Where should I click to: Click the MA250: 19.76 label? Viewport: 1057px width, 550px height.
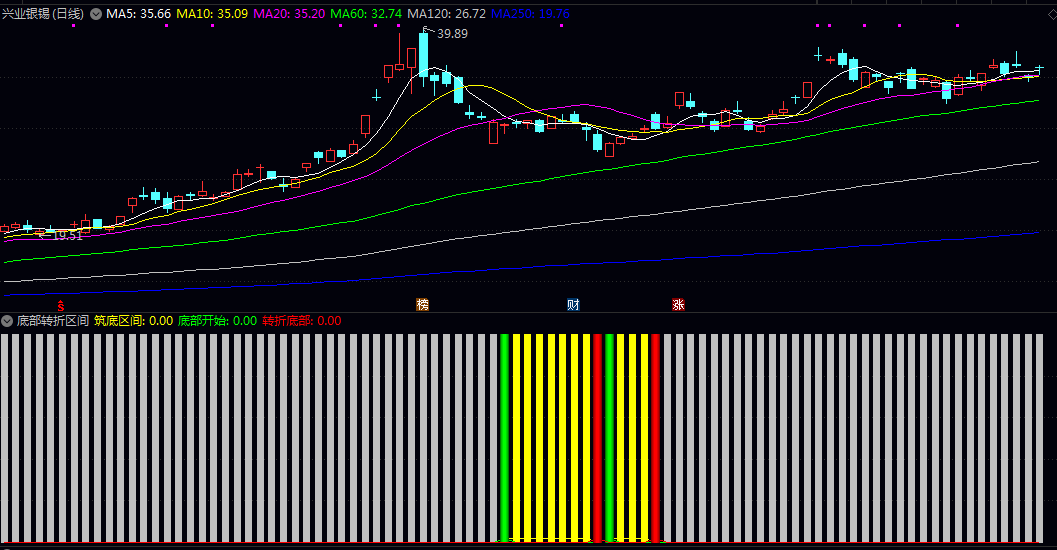531,13
